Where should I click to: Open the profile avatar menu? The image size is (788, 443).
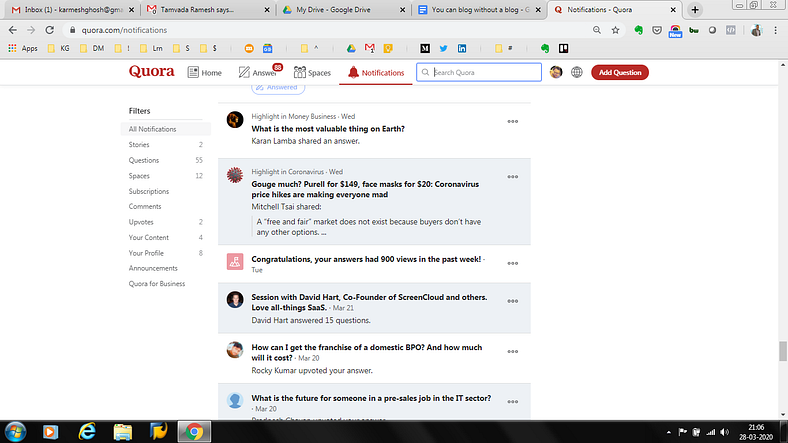(556, 72)
